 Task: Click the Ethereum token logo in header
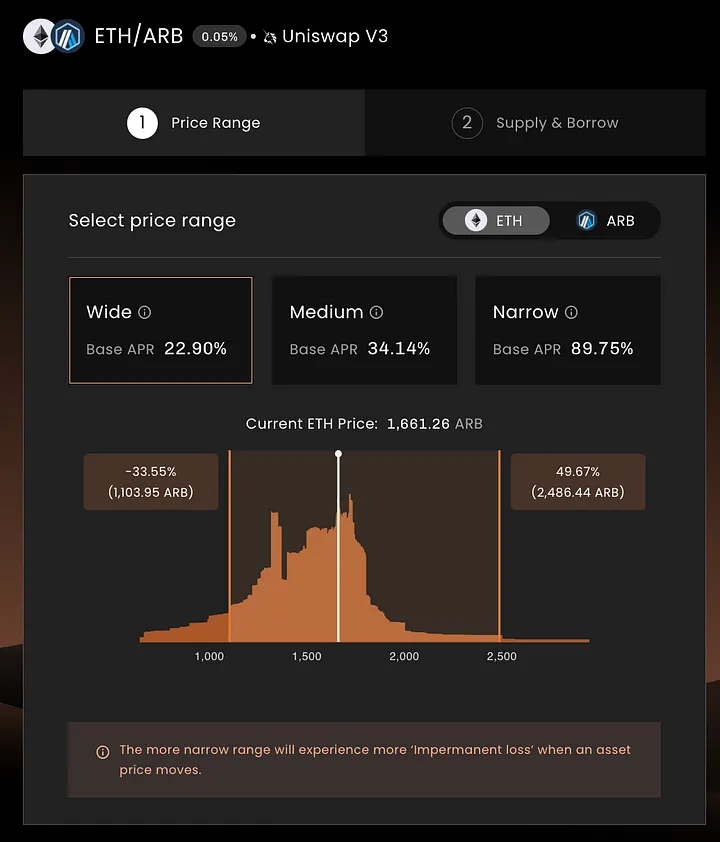(x=40, y=37)
